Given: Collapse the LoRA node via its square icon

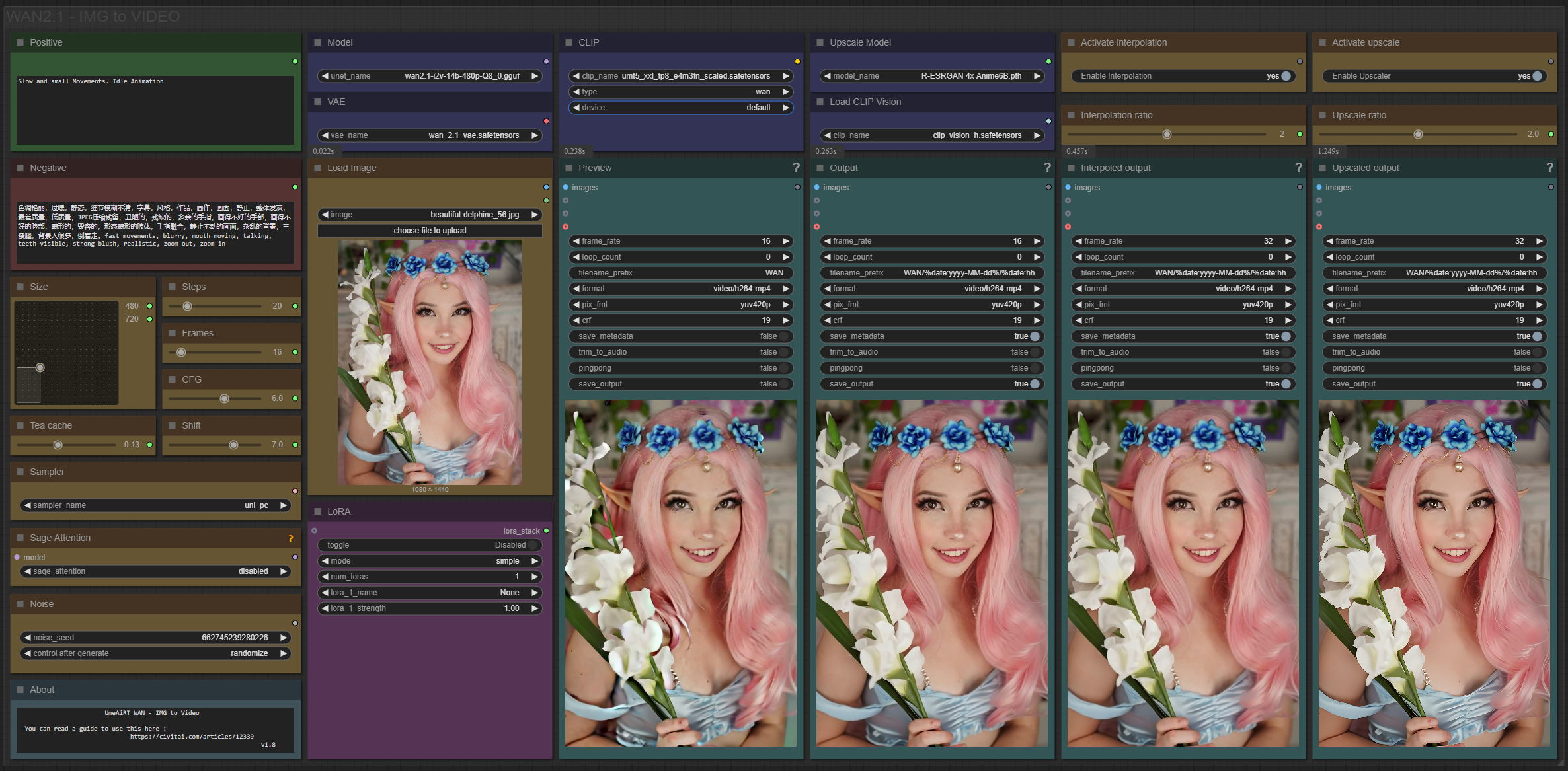Looking at the screenshot, I should [x=318, y=511].
